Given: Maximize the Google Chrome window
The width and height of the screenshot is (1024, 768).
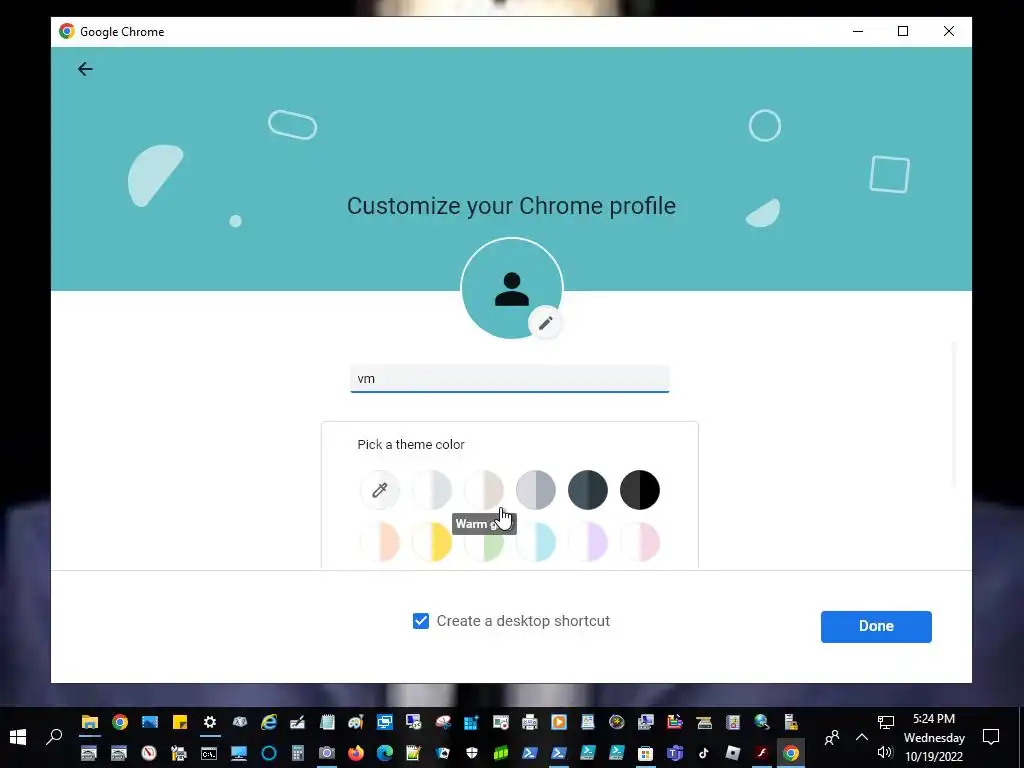Looking at the screenshot, I should [x=903, y=31].
